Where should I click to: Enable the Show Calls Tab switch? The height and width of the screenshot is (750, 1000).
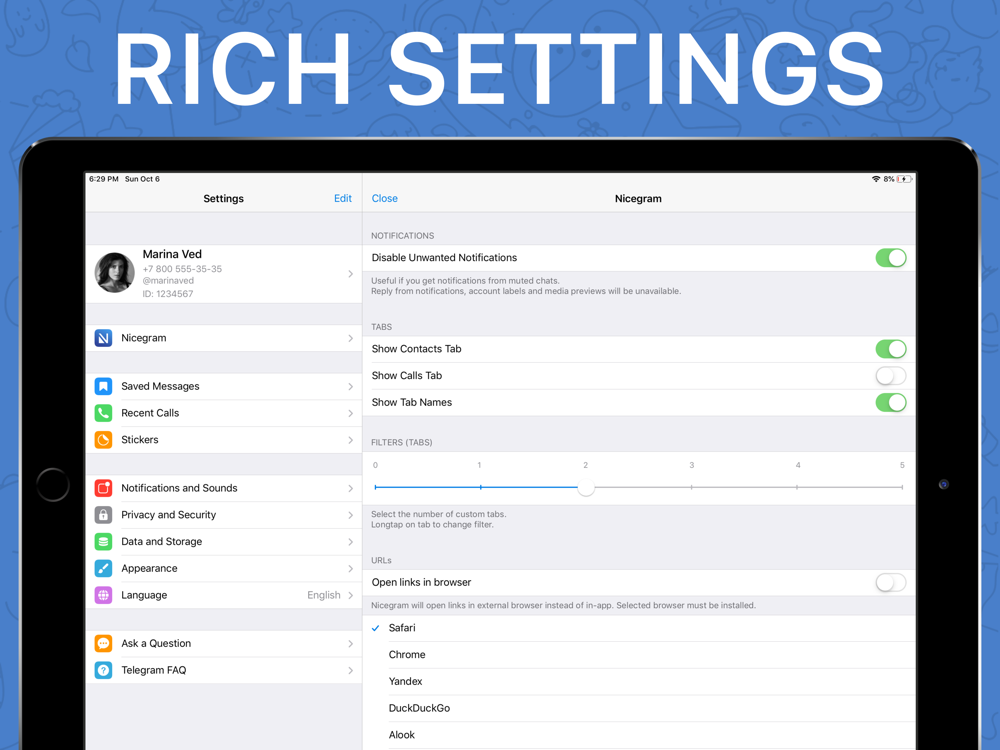pos(891,376)
